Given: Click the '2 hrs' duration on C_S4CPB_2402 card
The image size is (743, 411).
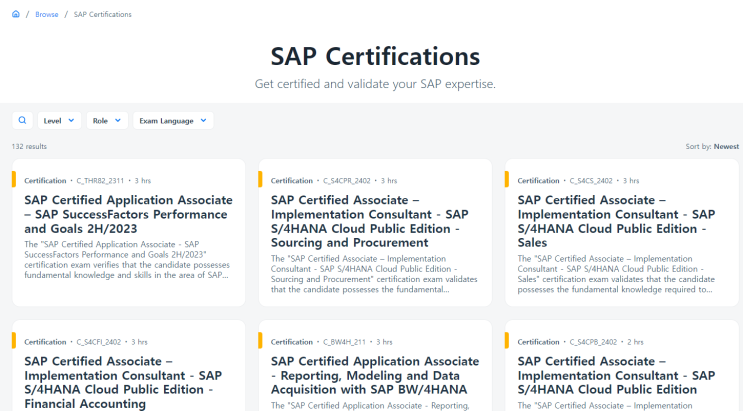Looking at the screenshot, I should (x=635, y=342).
